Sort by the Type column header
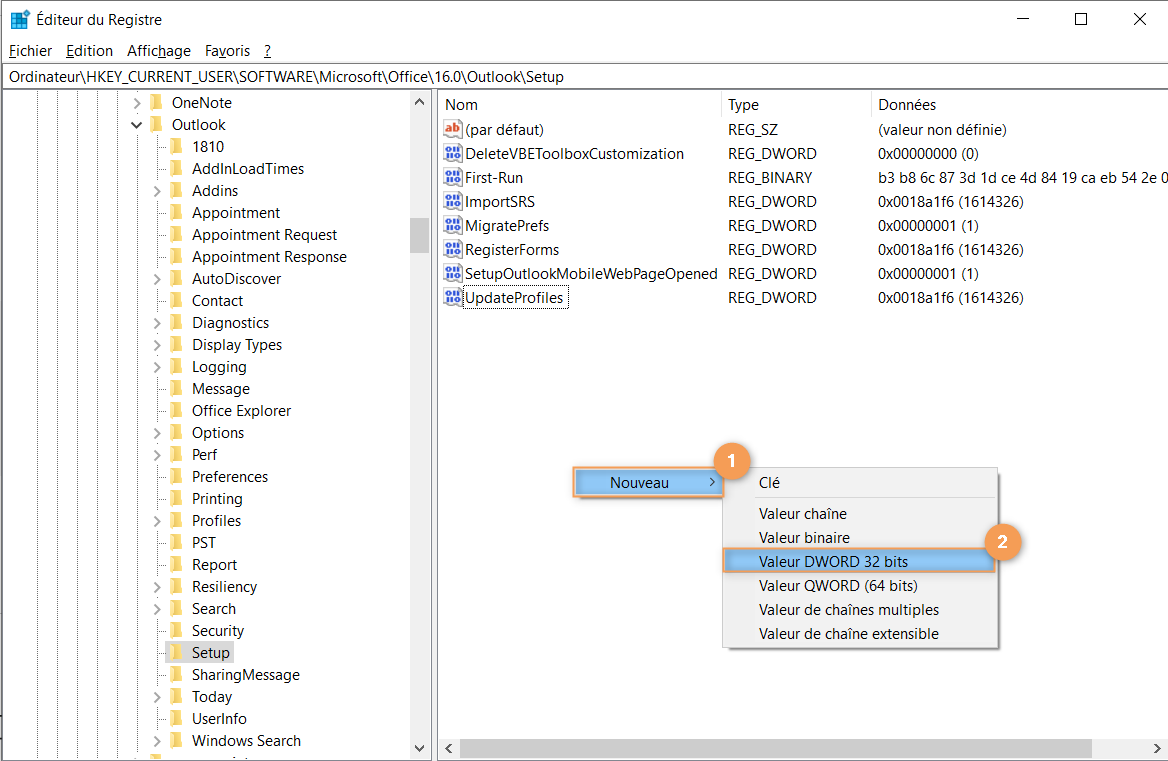The image size is (1168, 761). 796,105
